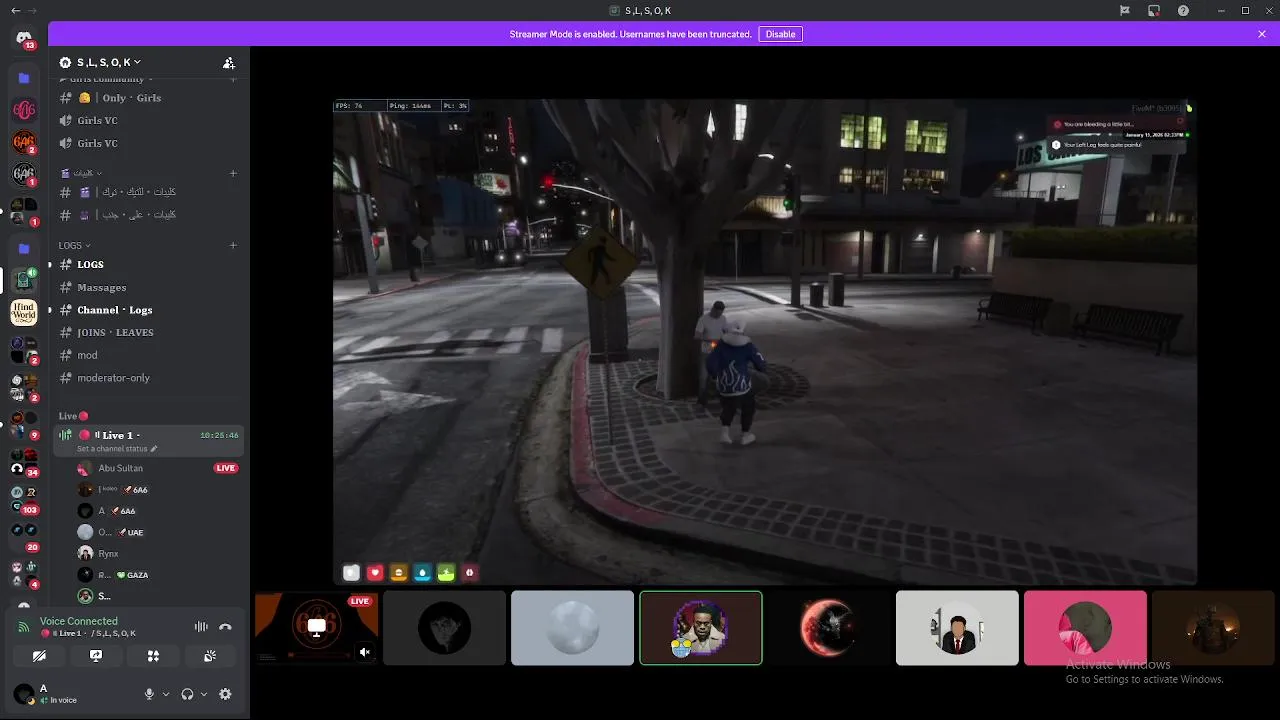Screen dimensions: 1280x720
Task: Collapse the Arabic clips category header
Action: [x=82, y=173]
